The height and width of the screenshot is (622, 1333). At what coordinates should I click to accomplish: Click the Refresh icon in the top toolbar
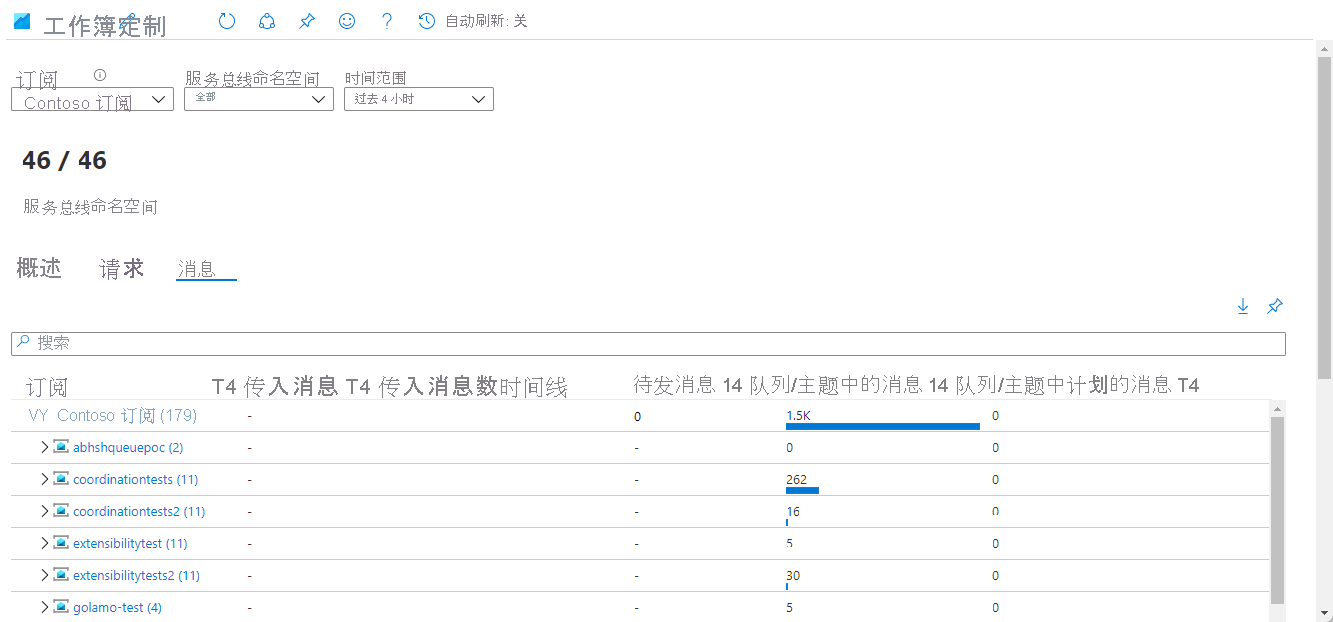click(227, 21)
